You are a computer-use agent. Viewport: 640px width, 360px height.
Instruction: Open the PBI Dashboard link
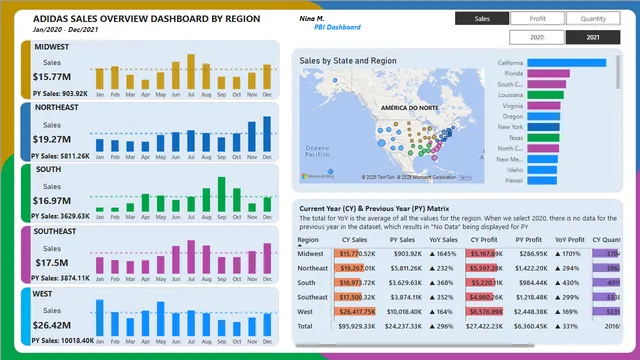click(x=337, y=27)
